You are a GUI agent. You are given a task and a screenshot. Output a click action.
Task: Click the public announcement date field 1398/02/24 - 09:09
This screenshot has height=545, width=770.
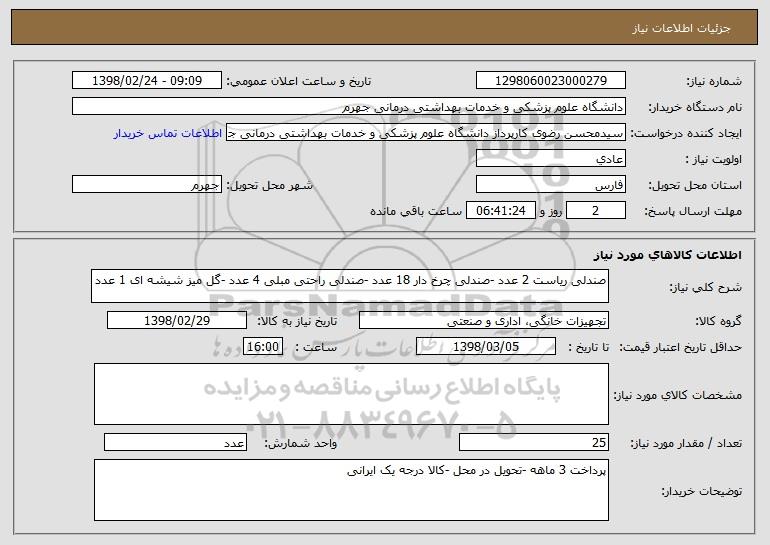pyautogui.click(x=147, y=81)
